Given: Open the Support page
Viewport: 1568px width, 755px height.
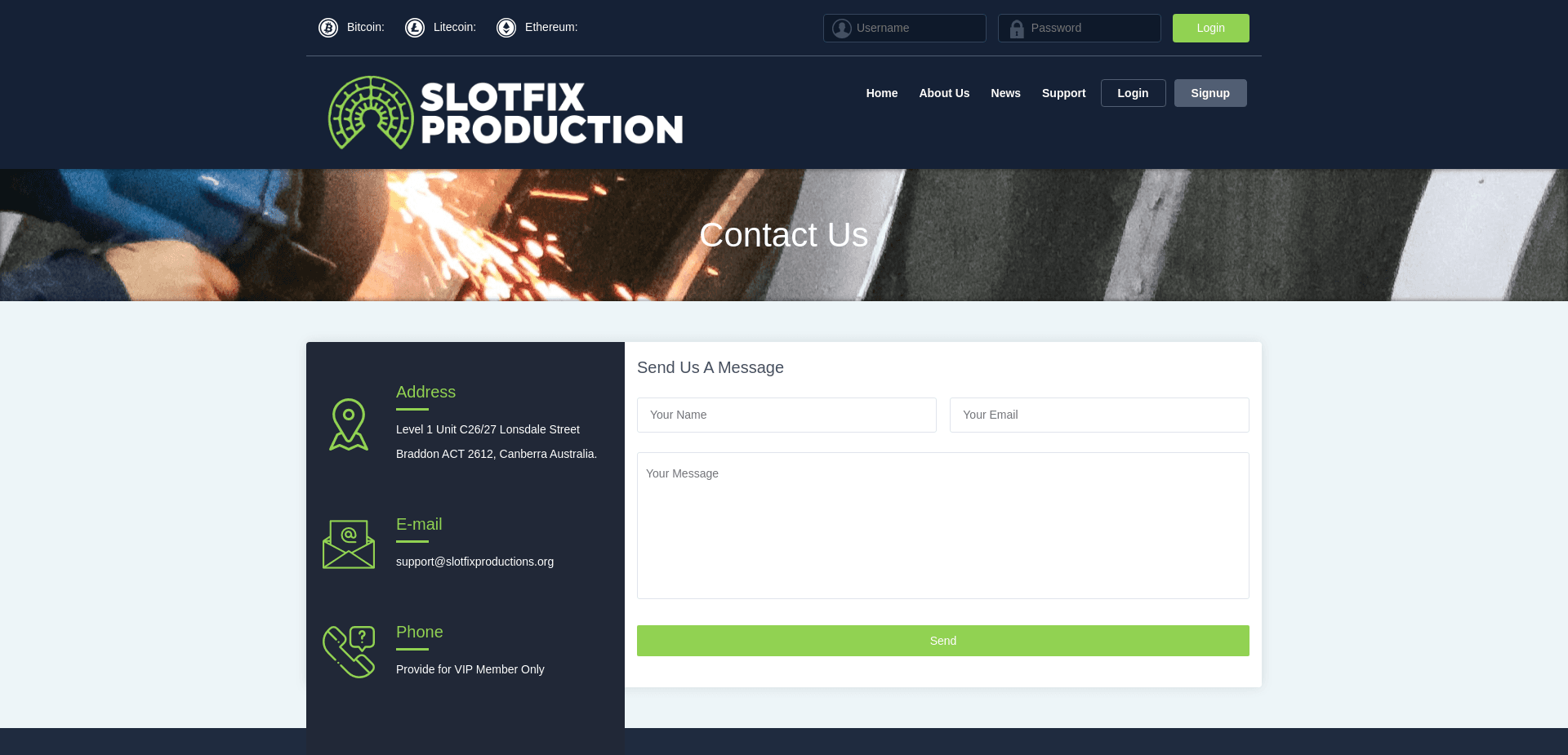Looking at the screenshot, I should [1063, 93].
